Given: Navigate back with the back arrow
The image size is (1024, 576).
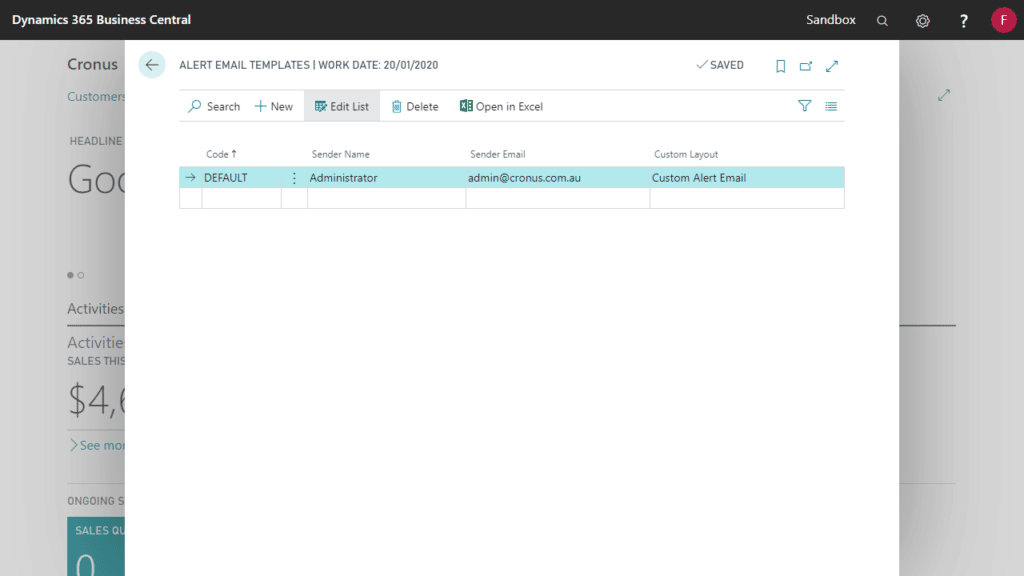Looking at the screenshot, I should pos(151,64).
